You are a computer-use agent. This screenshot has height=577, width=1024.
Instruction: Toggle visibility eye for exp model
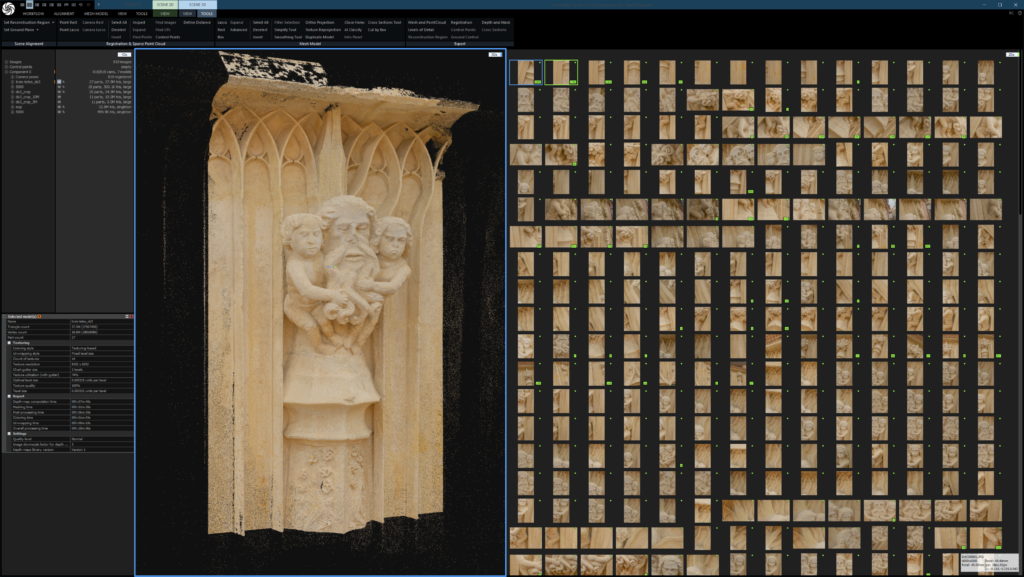pos(59,107)
